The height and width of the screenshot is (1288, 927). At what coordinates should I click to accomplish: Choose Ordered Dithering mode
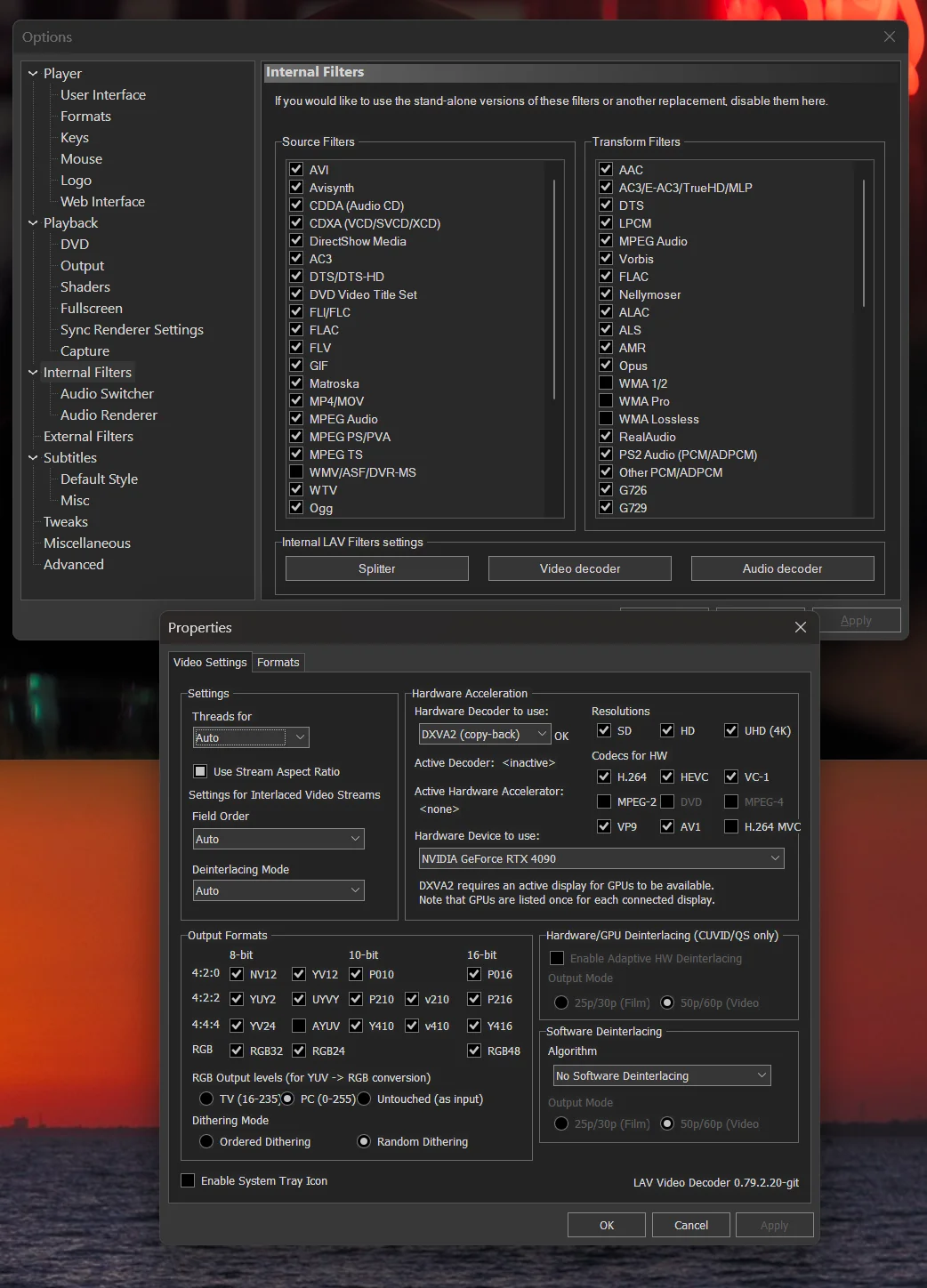pyautogui.click(x=206, y=1141)
